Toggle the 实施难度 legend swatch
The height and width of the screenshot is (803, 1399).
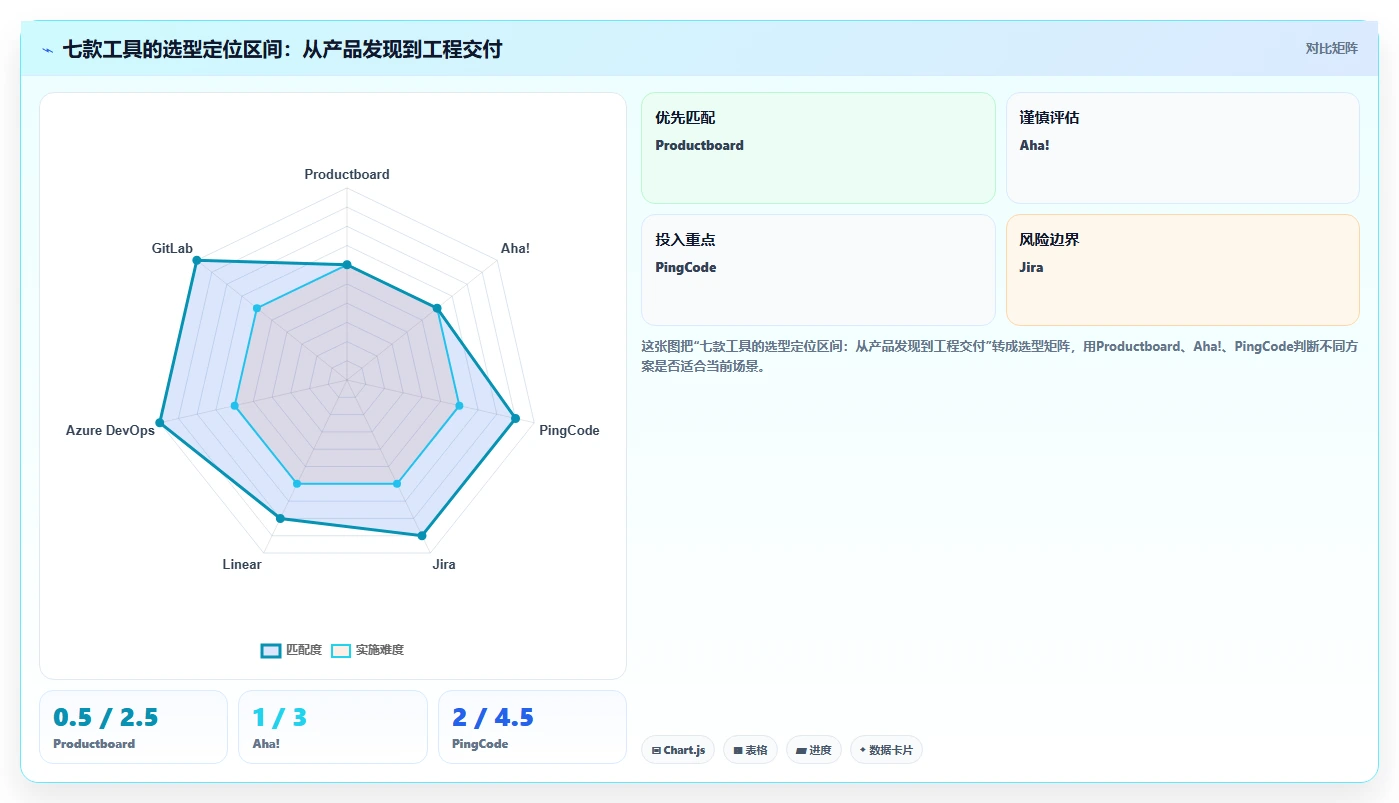(341, 650)
